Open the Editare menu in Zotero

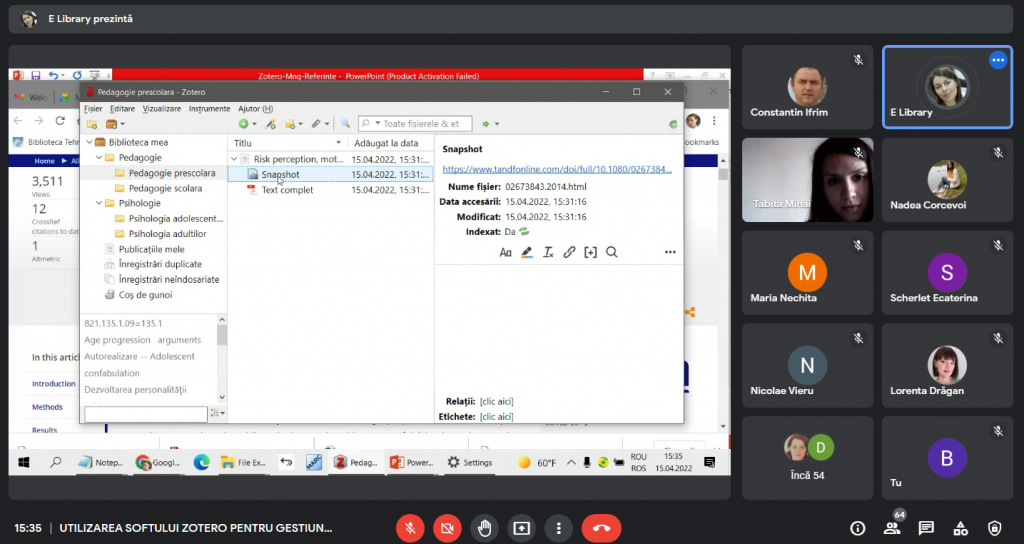(122, 108)
